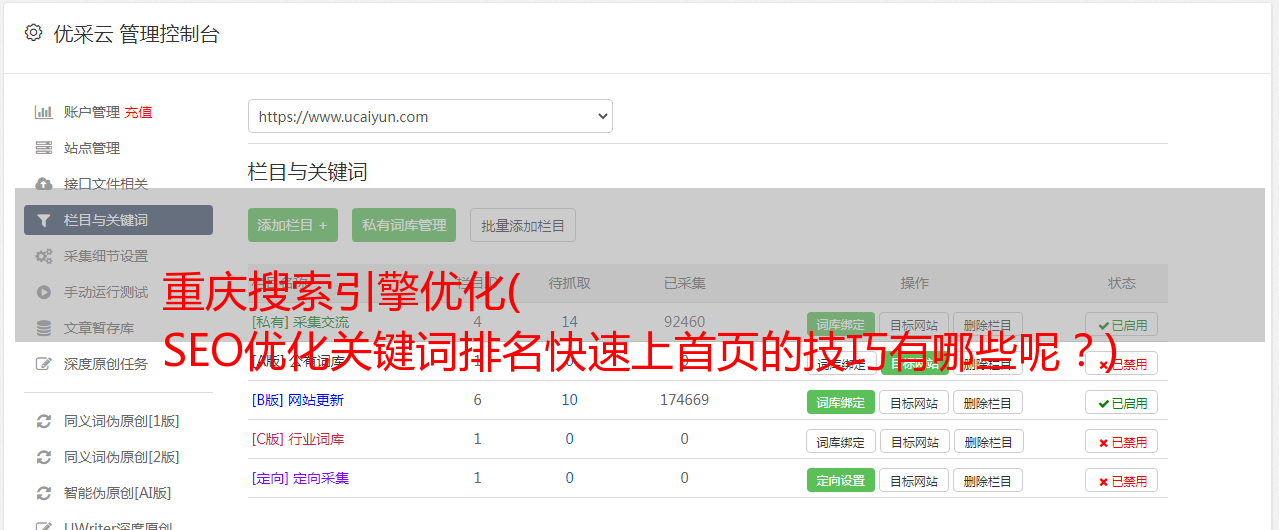Click the 栏目与关键词 page heading
The height and width of the screenshot is (530, 1279).
tap(308, 172)
